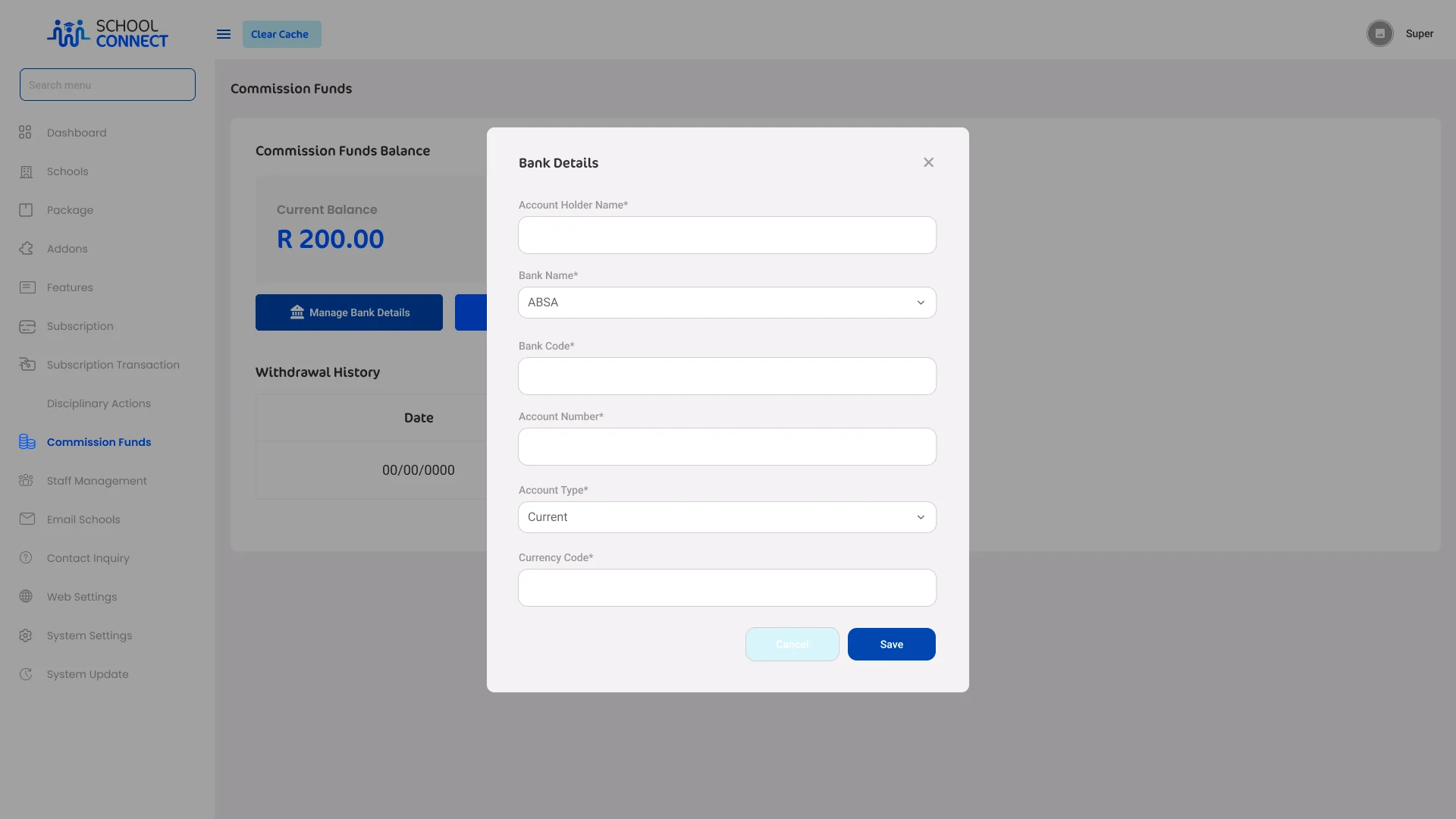Click the Clear Cache button
1456x819 pixels.
(x=282, y=34)
